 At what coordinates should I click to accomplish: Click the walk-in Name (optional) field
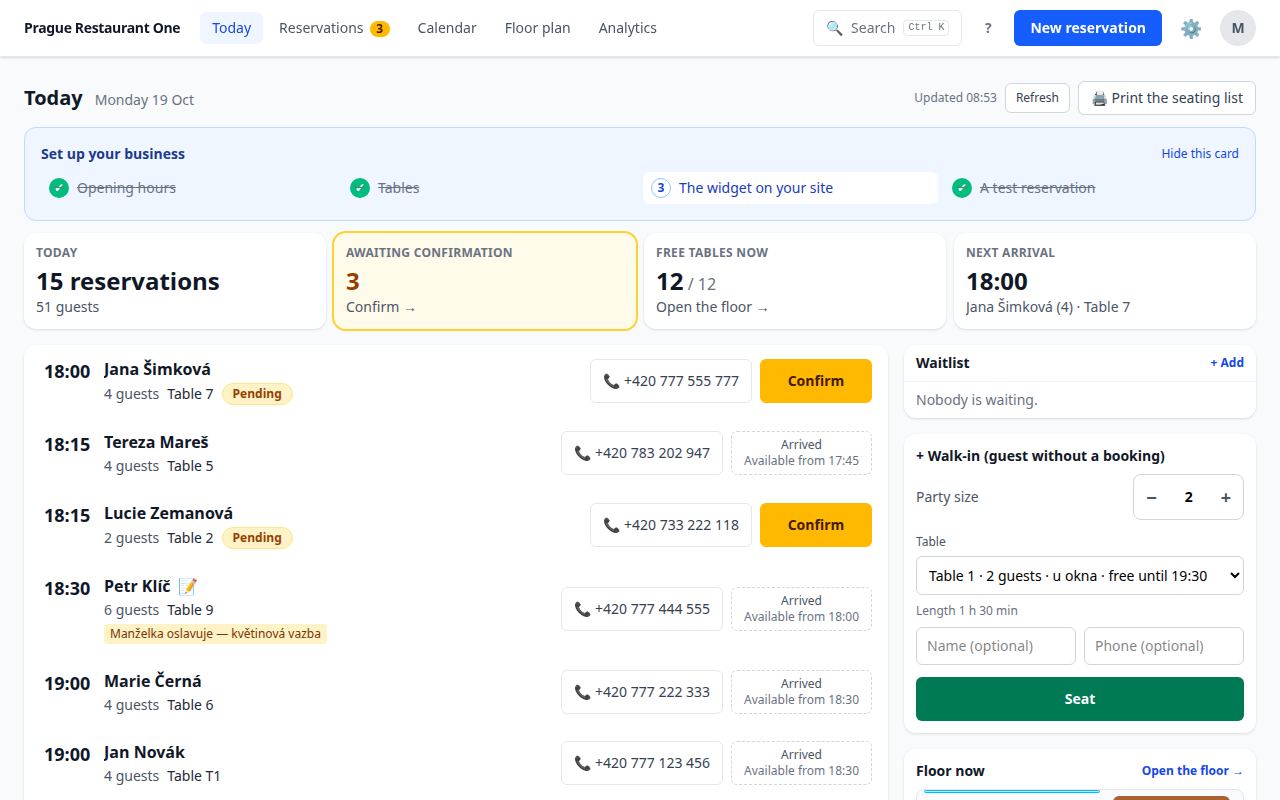coord(996,646)
